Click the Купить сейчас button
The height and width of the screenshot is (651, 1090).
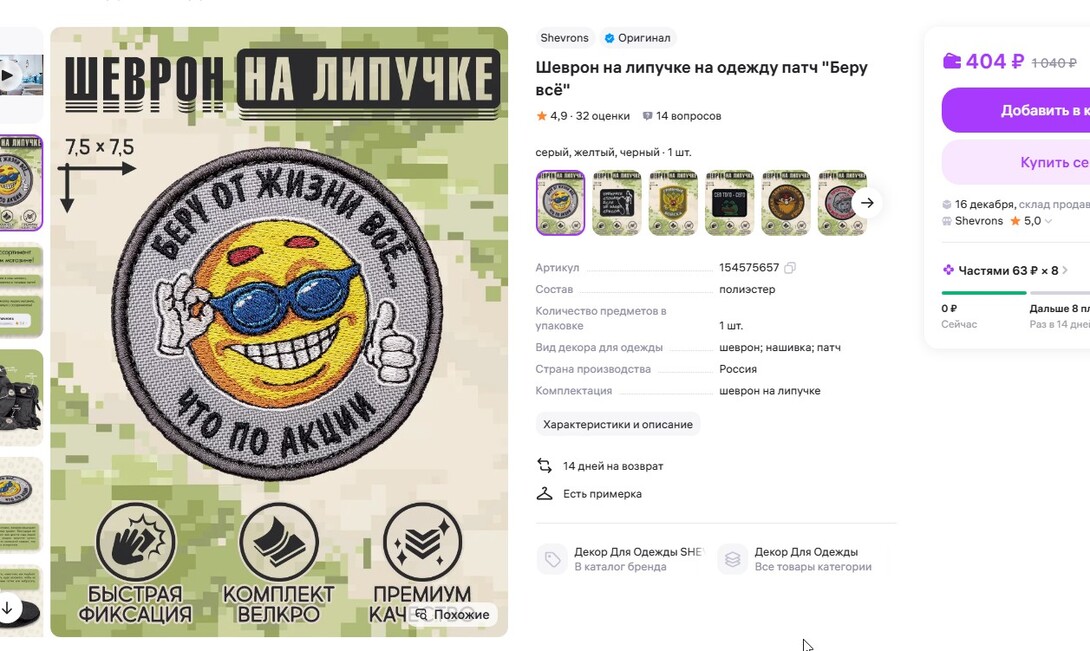pos(1016,162)
